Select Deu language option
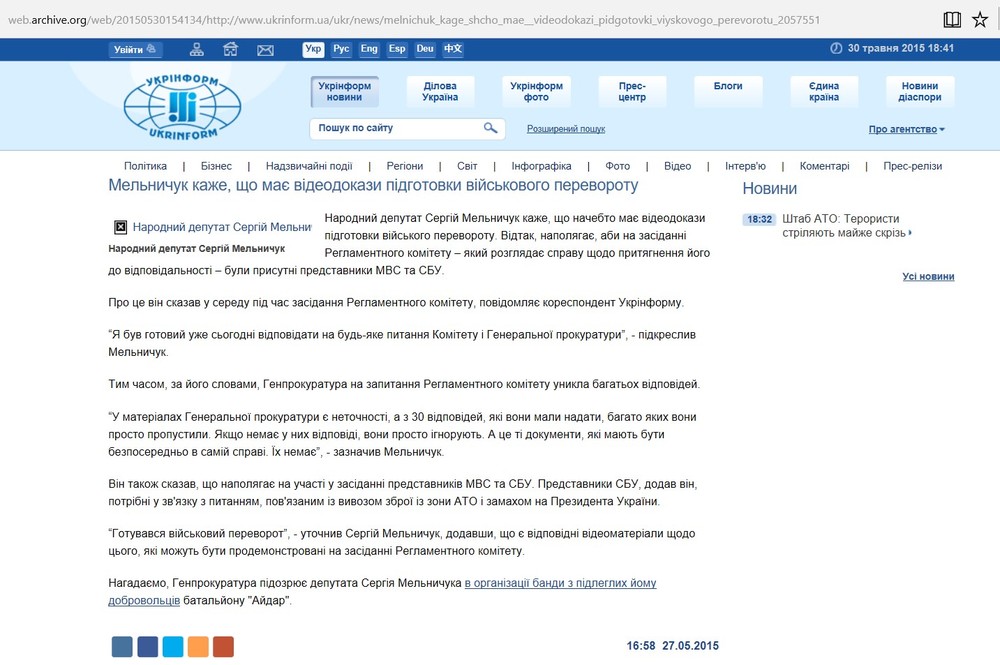 point(425,49)
